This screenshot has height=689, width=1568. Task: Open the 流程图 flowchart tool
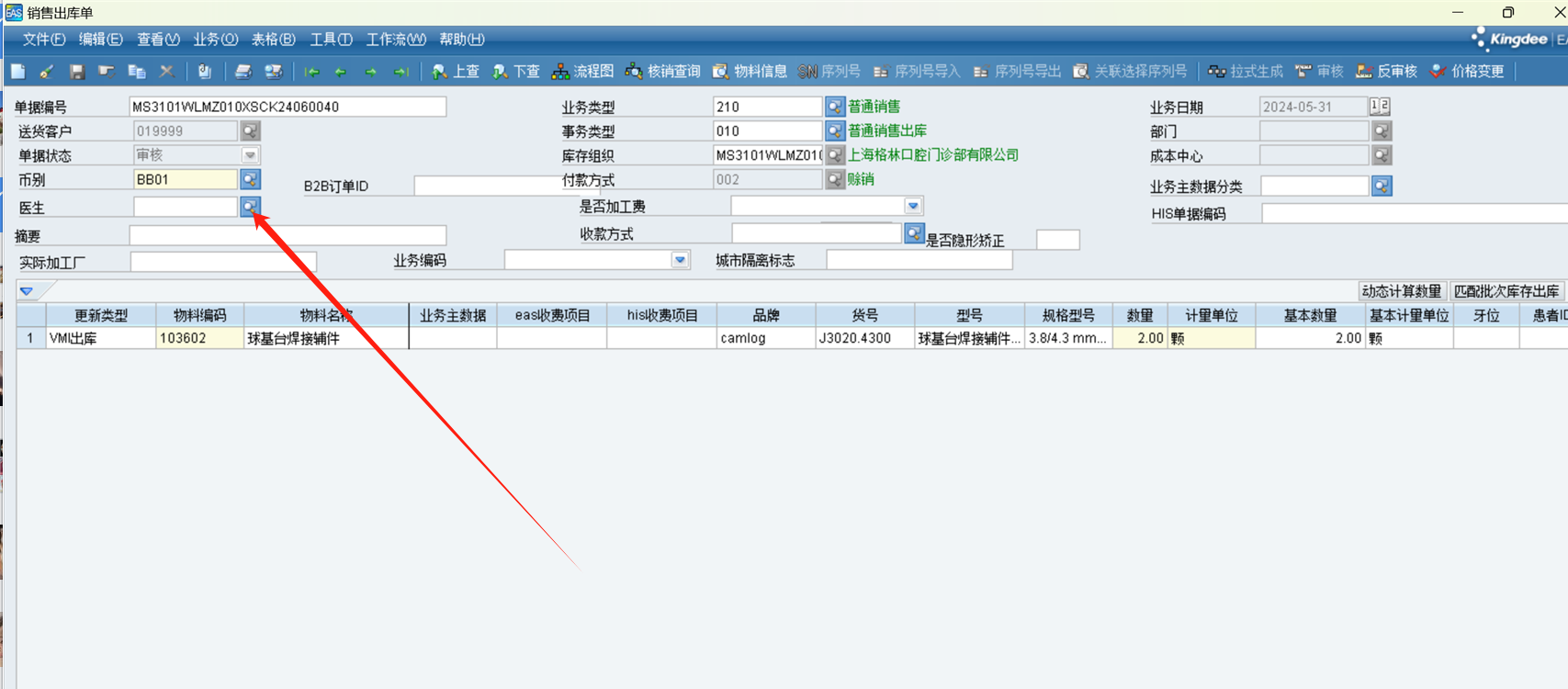[x=582, y=72]
